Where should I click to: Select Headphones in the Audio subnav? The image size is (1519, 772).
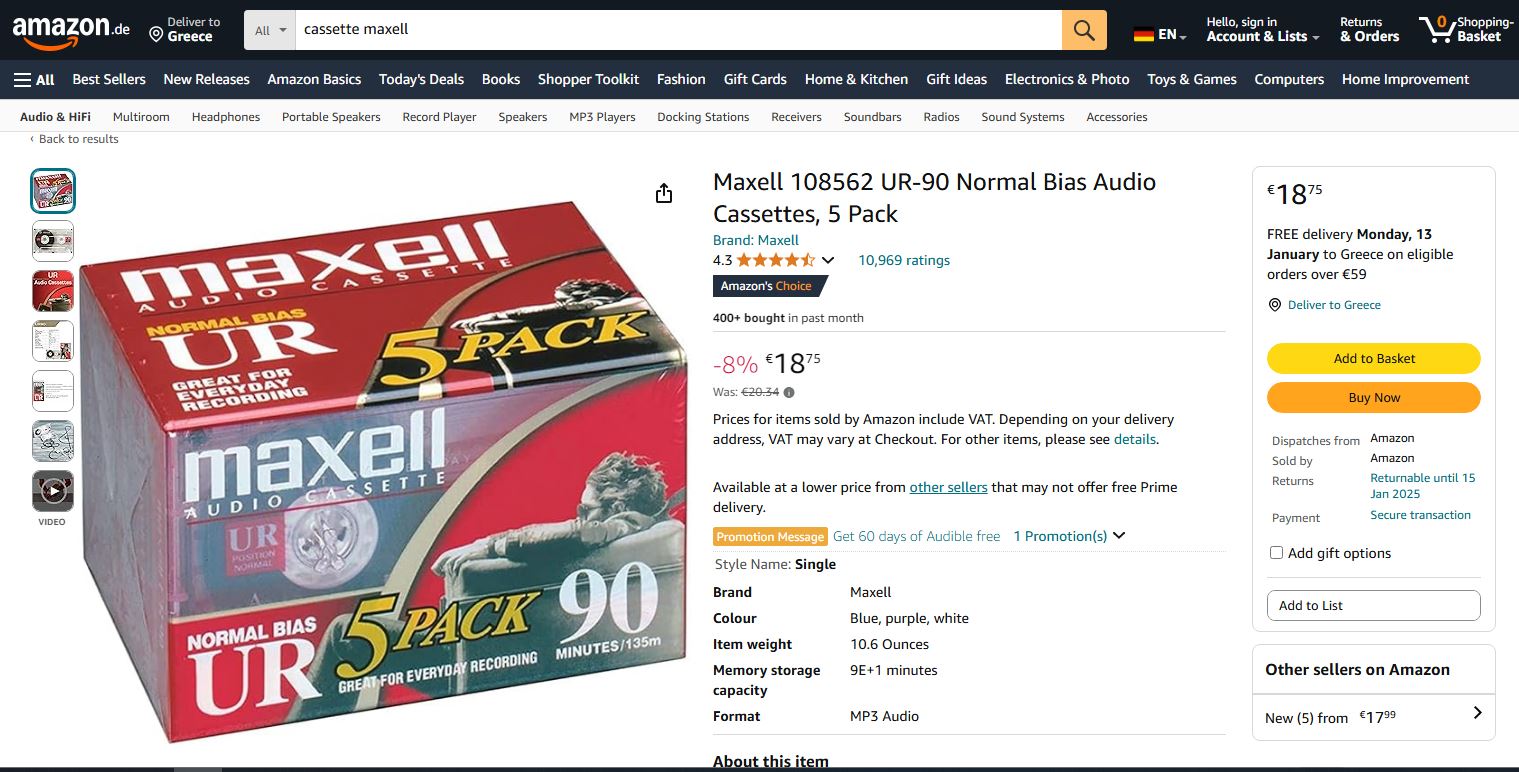(226, 117)
